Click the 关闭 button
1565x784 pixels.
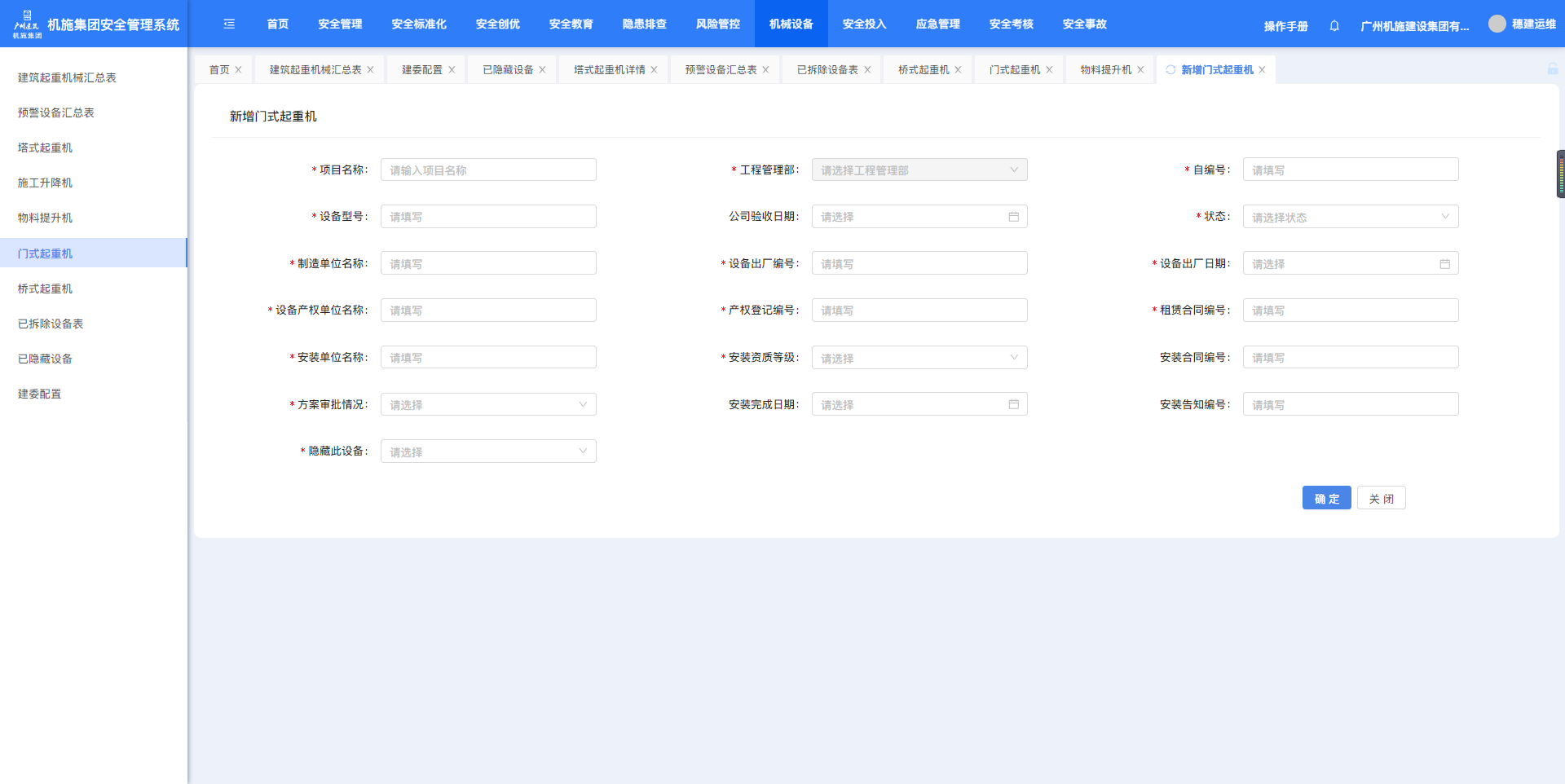click(1381, 499)
